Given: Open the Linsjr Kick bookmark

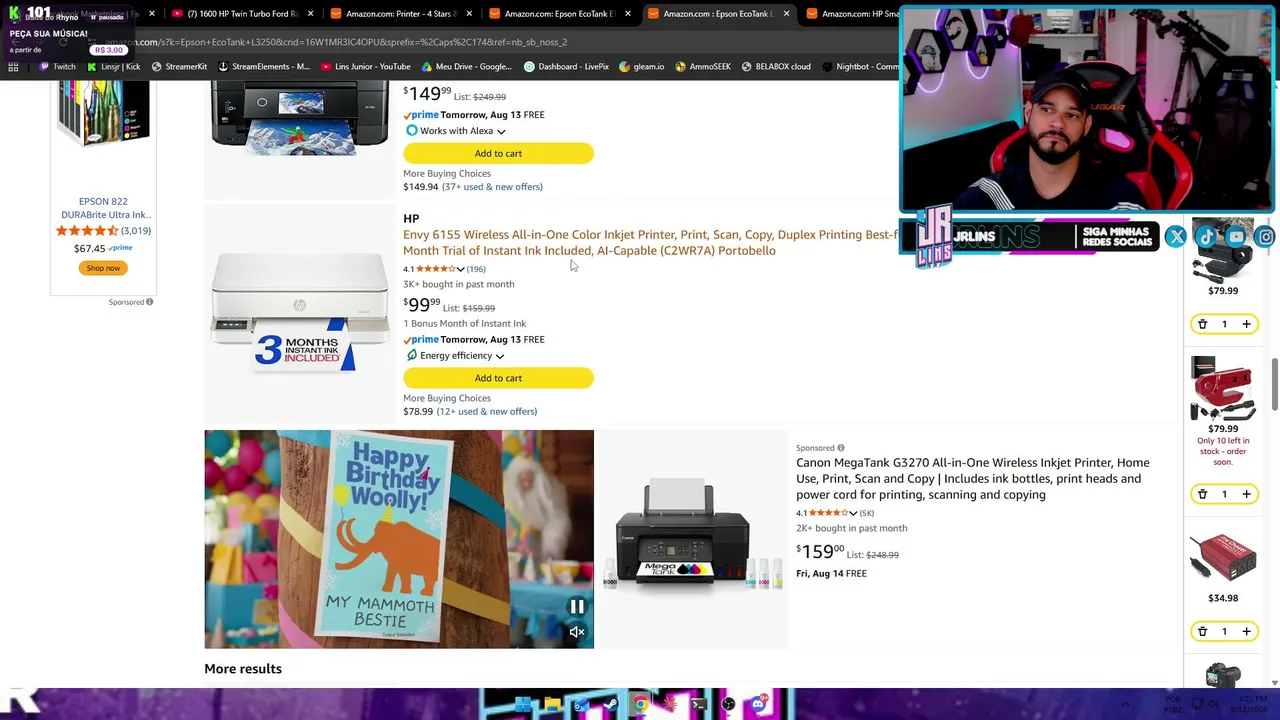Looking at the screenshot, I should 113,67.
